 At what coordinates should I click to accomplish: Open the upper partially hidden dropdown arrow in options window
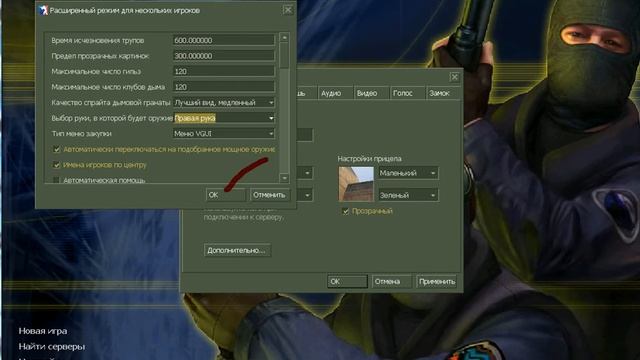pyautogui.click(x=307, y=173)
